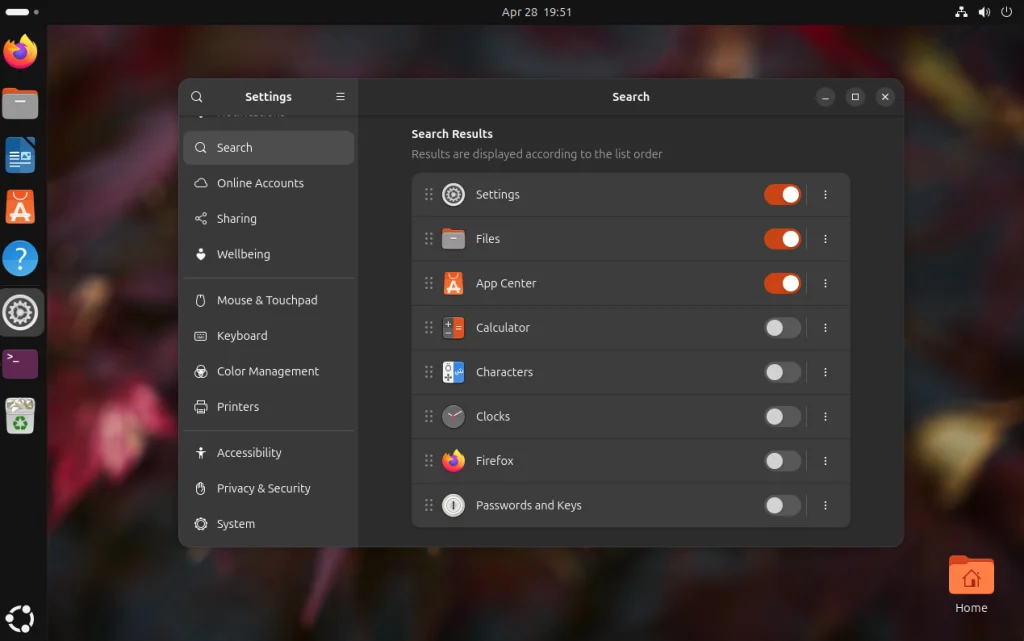The image size is (1024, 641).
Task: Open the three-dot menu for Files row
Action: click(825, 239)
